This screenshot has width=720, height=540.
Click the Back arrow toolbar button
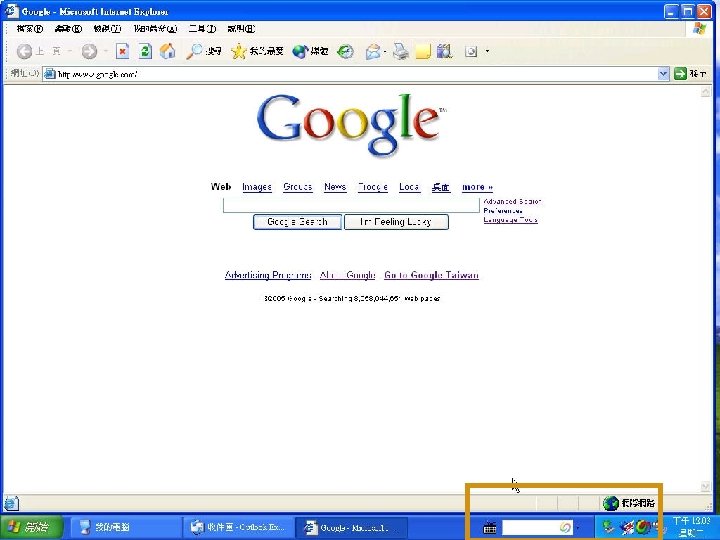(x=24, y=51)
